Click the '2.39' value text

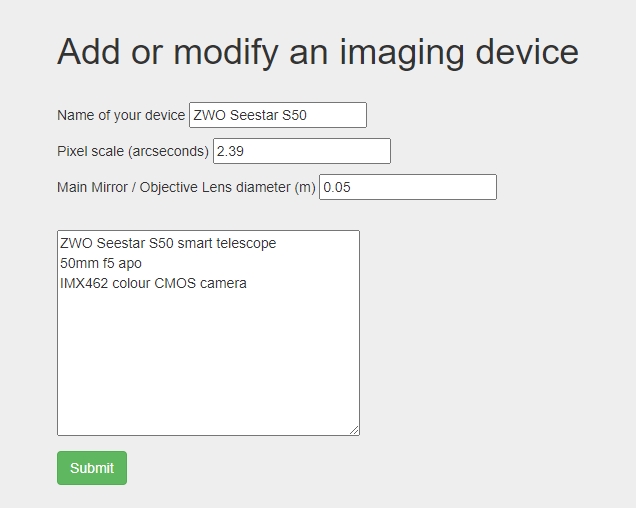pos(230,151)
